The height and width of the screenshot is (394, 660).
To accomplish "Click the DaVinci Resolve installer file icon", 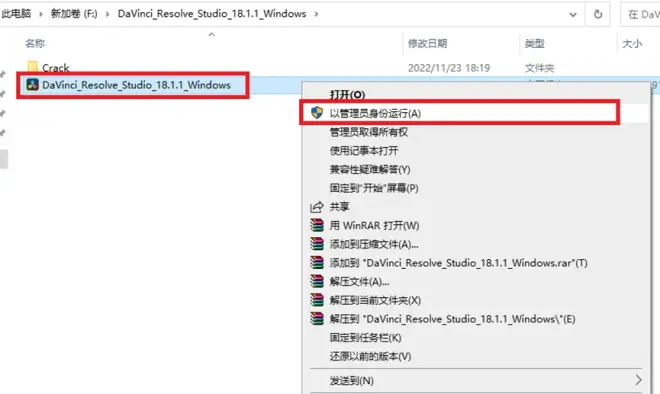I will [32, 85].
